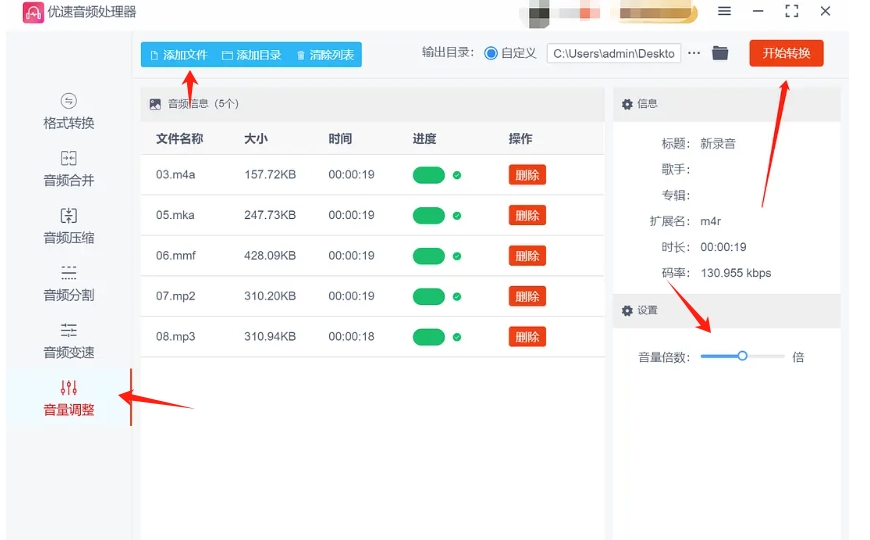Click the 130.955 kbps bitrate value
Image resolution: width=870 pixels, height=540 pixels.
tap(736, 272)
